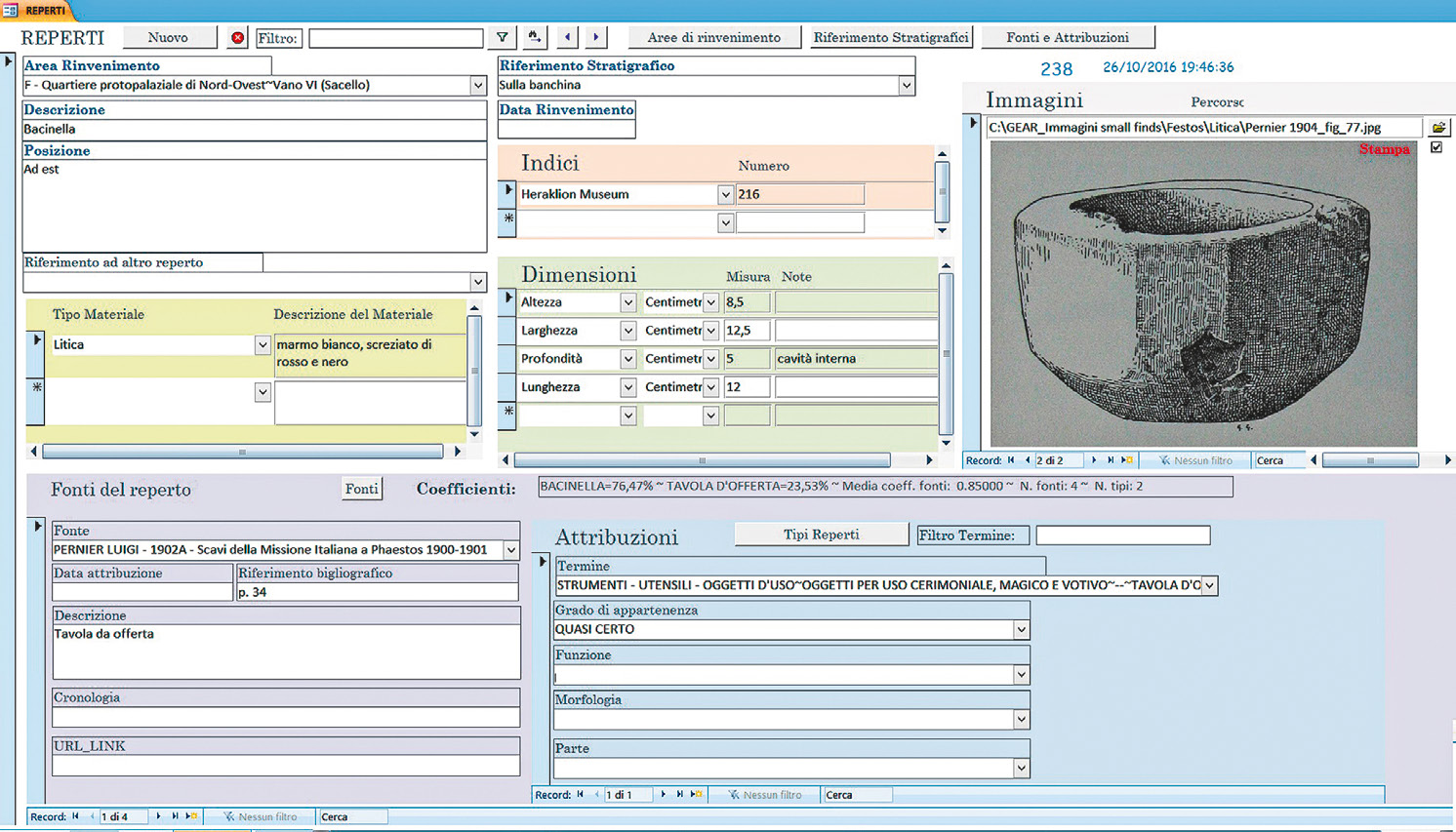Click the find (binoculars) icon beside the filter funnel
This screenshot has height=832, width=1456.
534,38
